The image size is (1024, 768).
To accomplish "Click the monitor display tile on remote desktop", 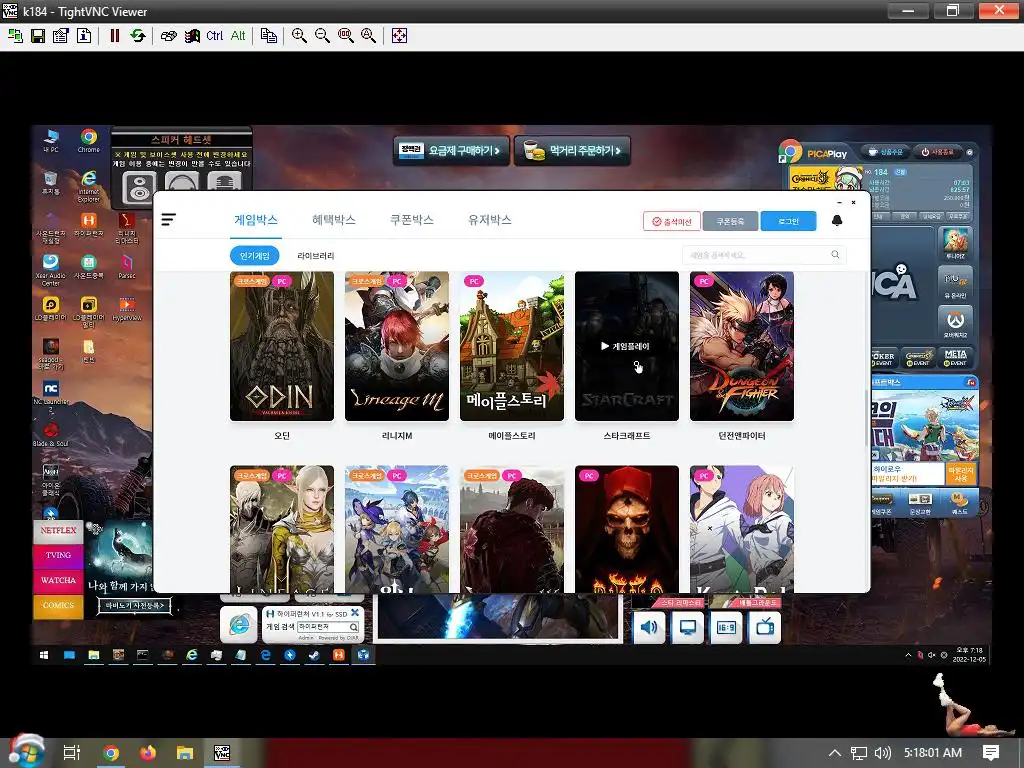I will (x=688, y=628).
